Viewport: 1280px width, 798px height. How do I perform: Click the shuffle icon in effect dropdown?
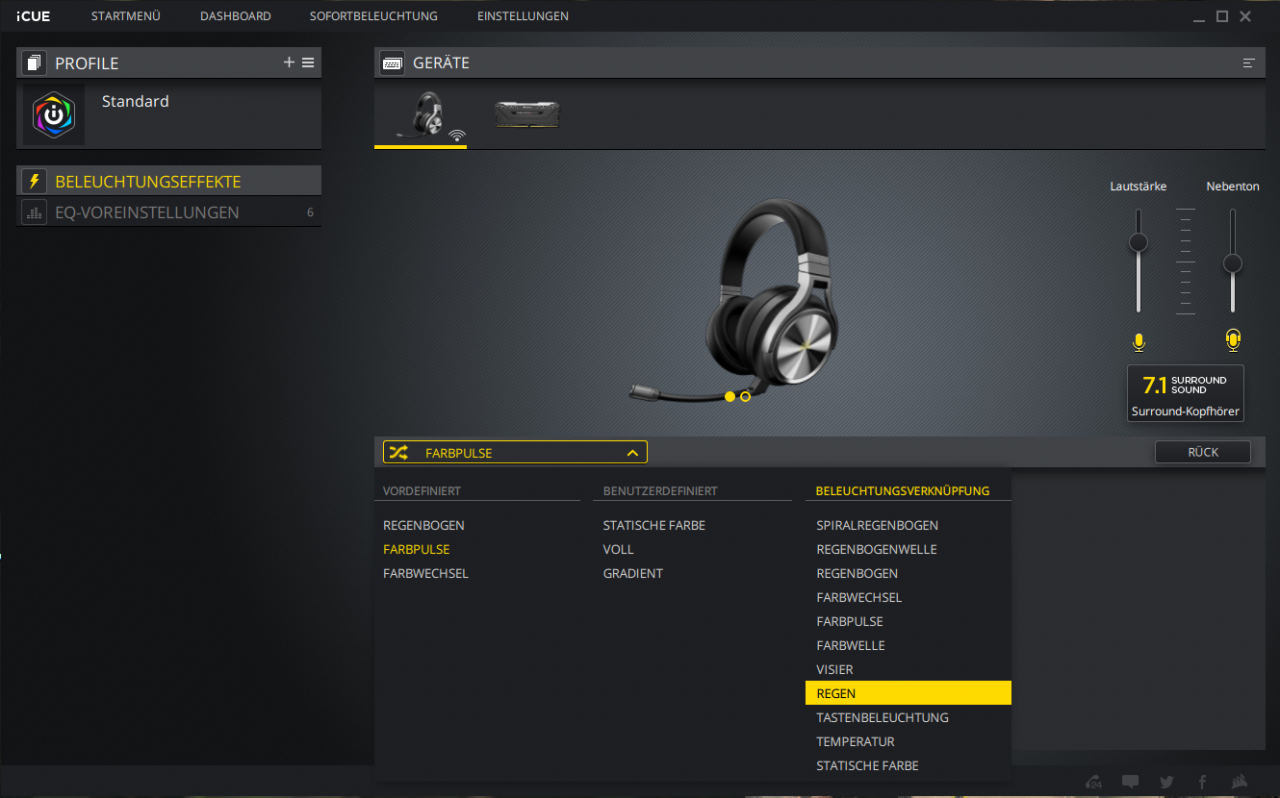tap(398, 452)
